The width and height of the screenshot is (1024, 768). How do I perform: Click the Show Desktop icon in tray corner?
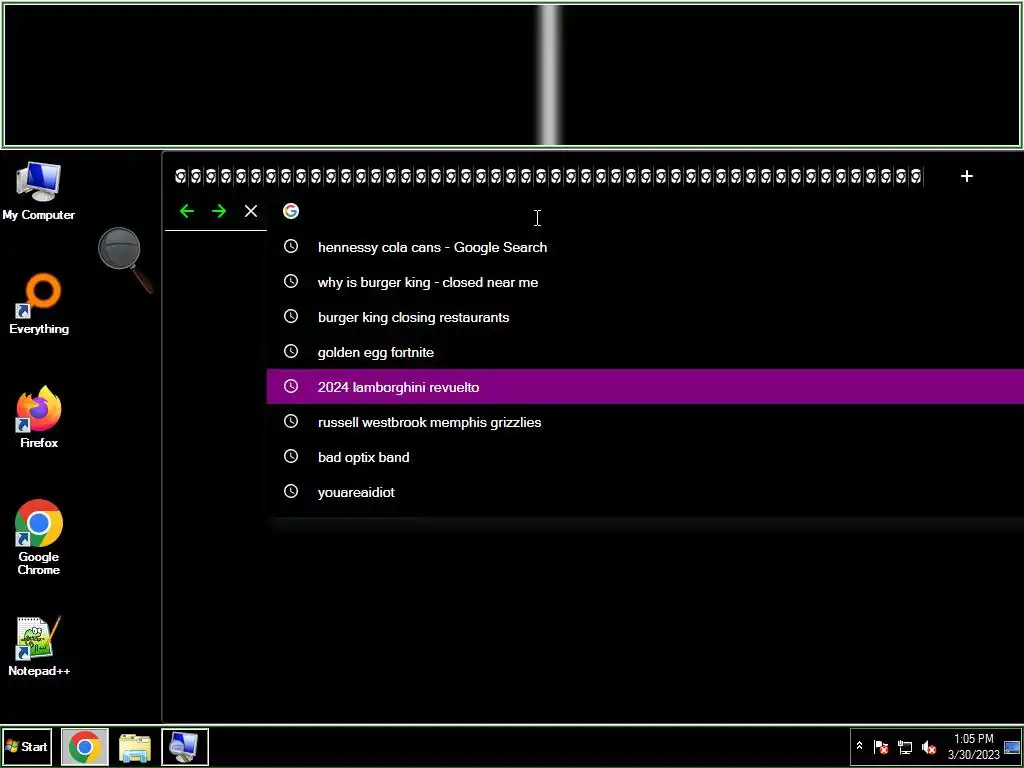(1012, 747)
